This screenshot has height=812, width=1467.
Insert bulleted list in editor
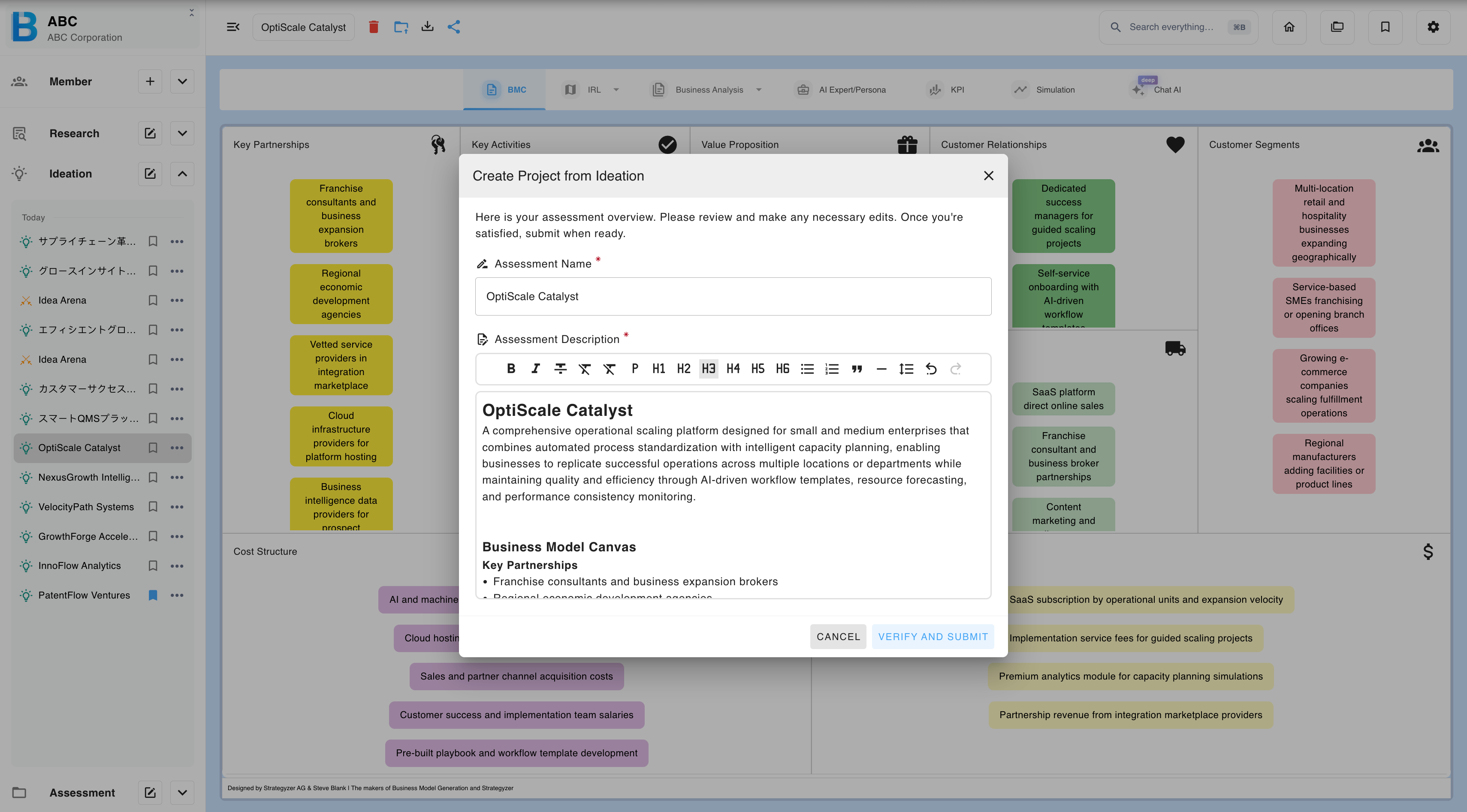(x=807, y=369)
